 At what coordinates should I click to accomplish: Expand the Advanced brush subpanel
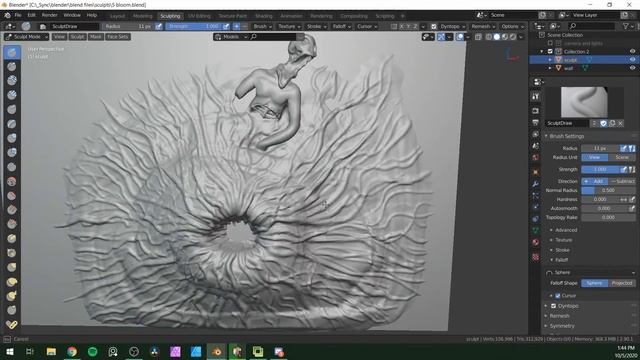pyautogui.click(x=565, y=230)
